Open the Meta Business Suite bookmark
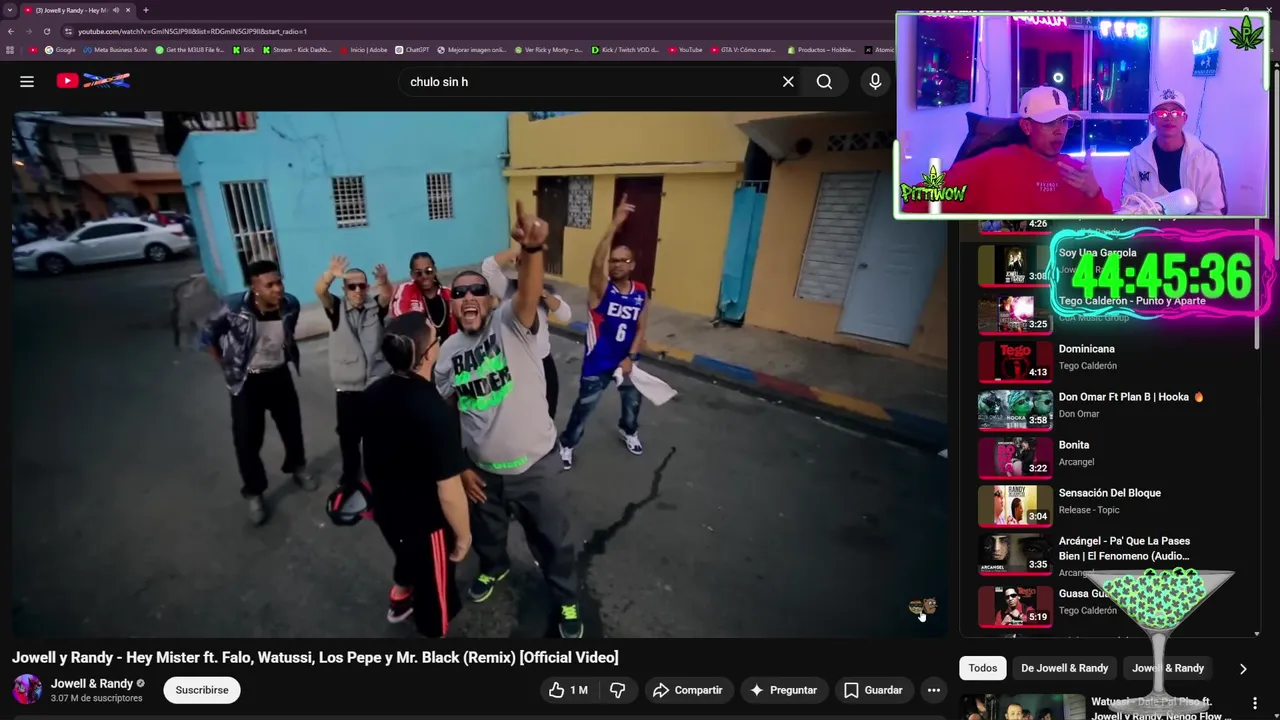 [x=115, y=50]
